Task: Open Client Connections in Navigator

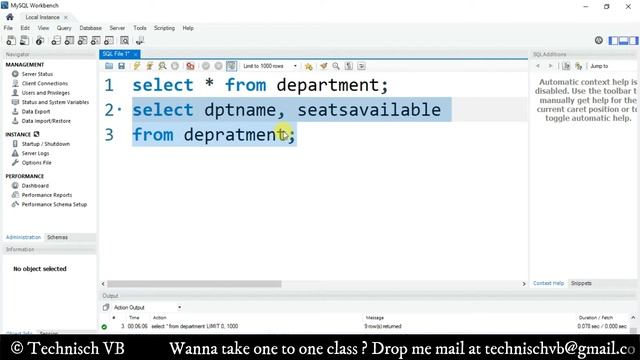Action: coord(45,83)
